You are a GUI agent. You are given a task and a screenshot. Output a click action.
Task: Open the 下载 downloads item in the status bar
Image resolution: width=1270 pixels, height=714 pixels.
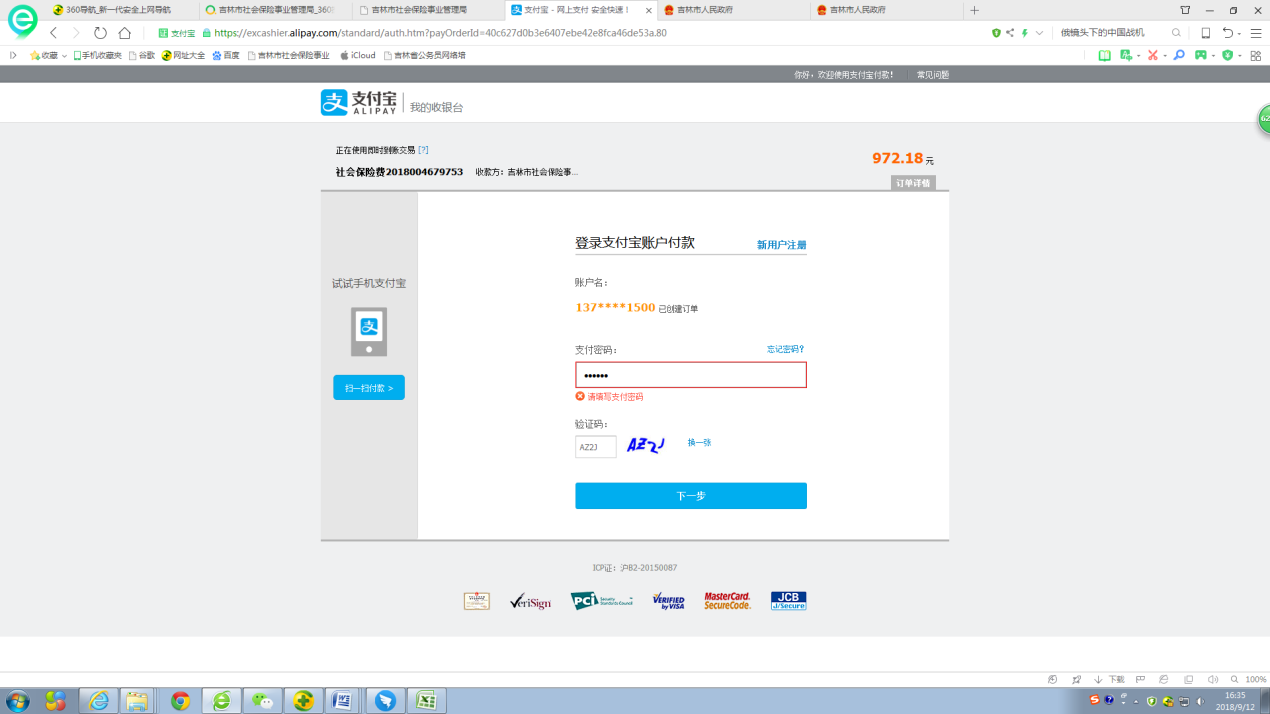1110,679
